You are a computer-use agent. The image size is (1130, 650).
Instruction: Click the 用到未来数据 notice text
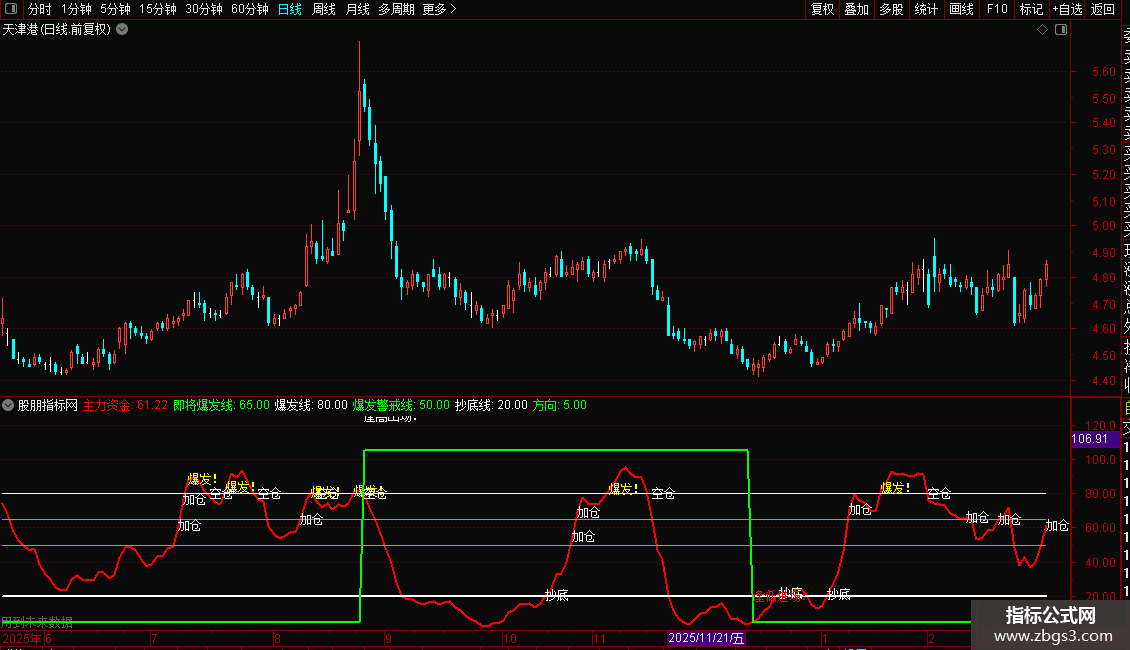[x=37, y=623]
